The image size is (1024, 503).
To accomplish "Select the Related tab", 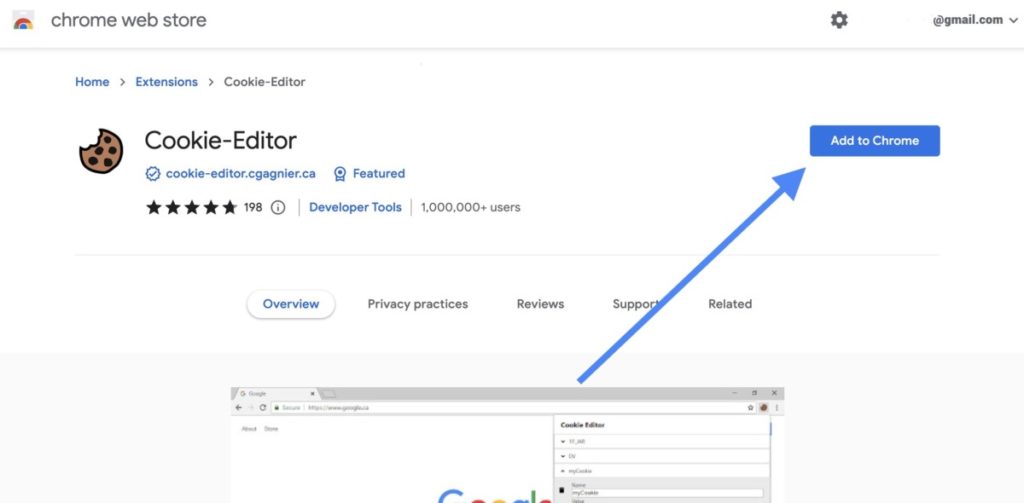I will 729,304.
